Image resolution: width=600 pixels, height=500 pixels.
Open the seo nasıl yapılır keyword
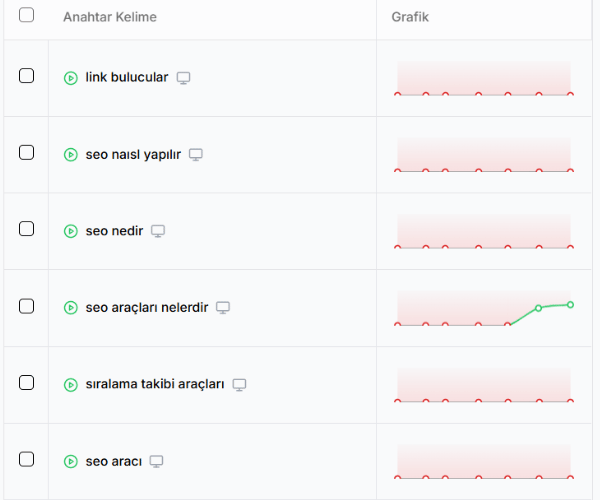[133, 155]
